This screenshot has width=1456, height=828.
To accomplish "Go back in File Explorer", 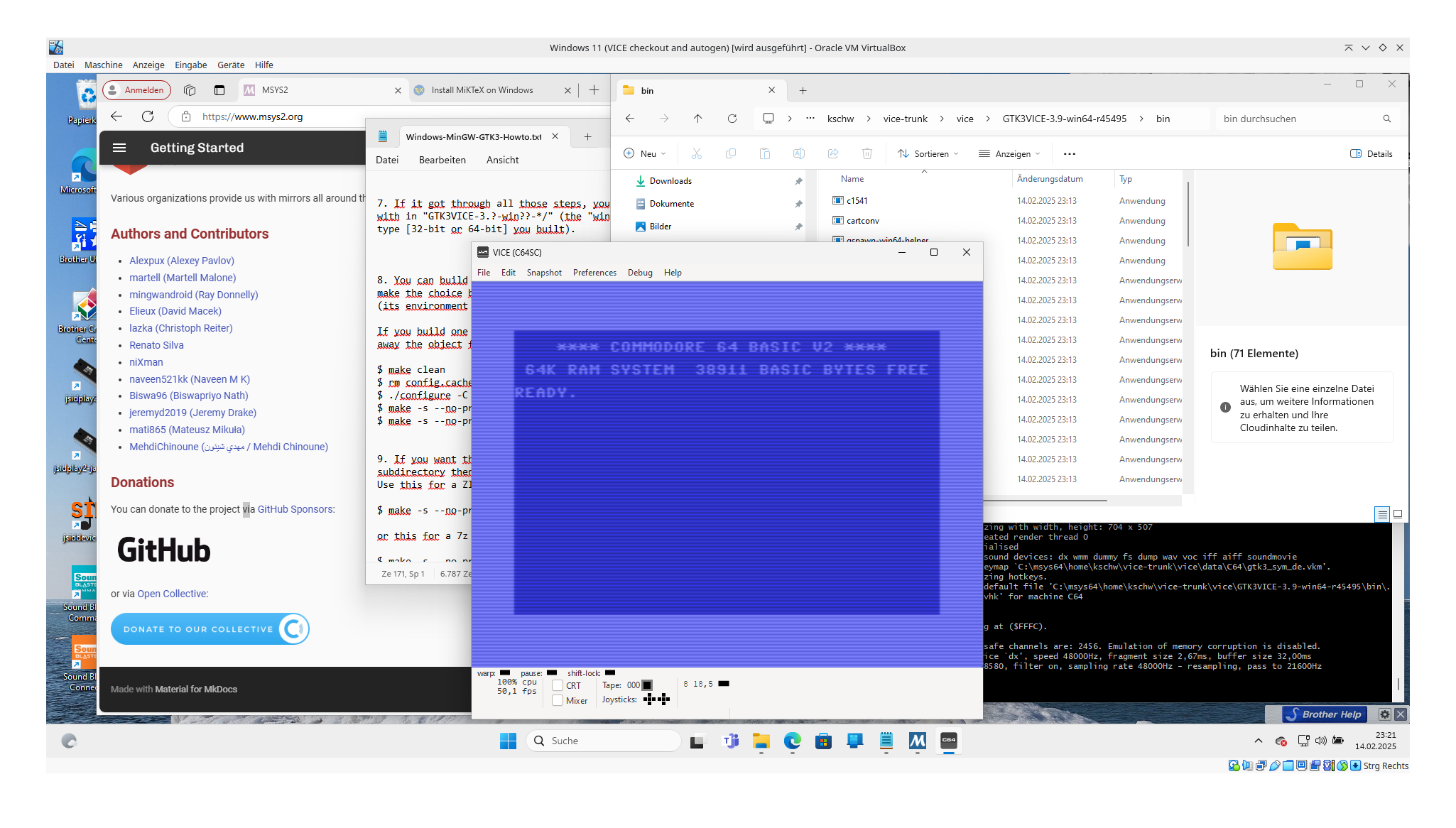I will tap(630, 119).
